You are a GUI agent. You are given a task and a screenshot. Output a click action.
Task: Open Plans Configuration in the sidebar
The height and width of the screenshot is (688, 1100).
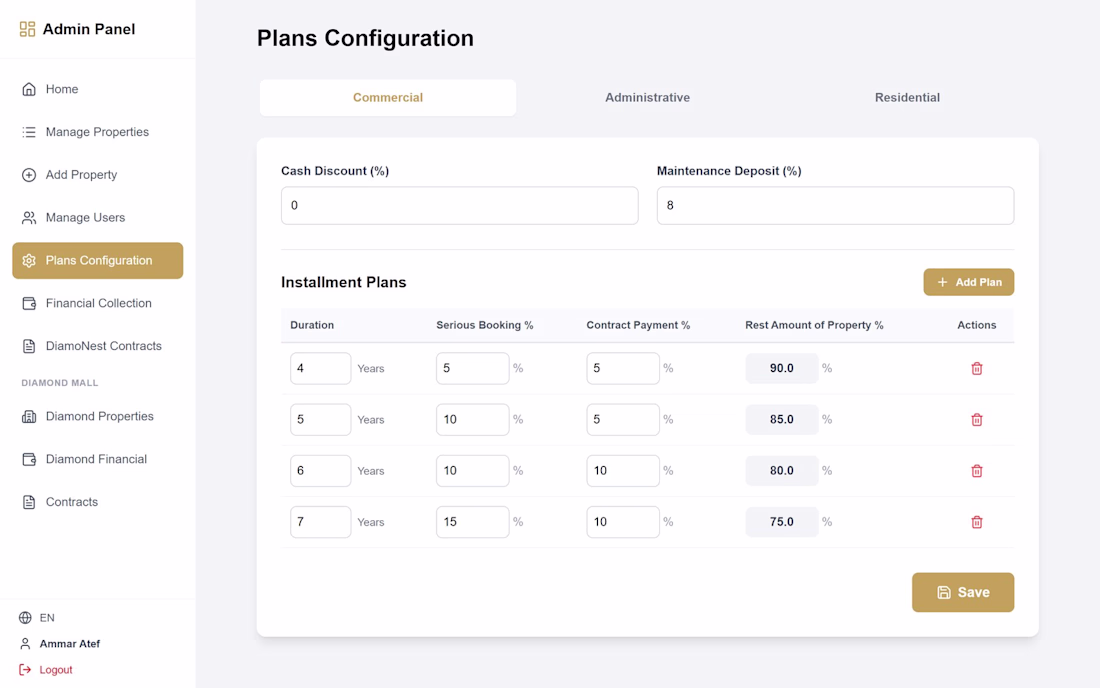tap(98, 260)
